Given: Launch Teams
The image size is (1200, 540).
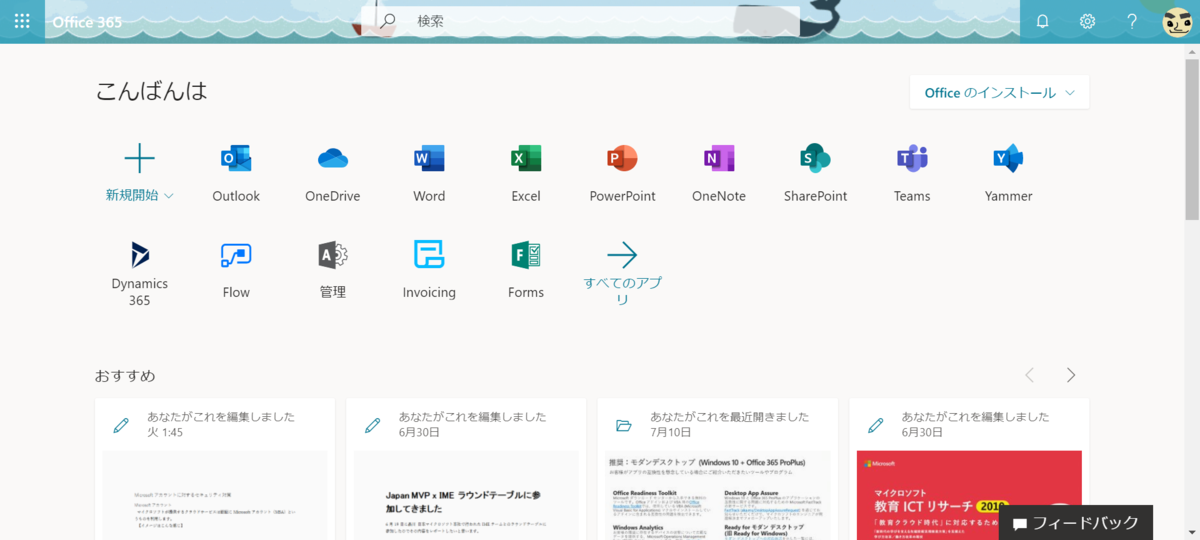Looking at the screenshot, I should pos(912,173).
